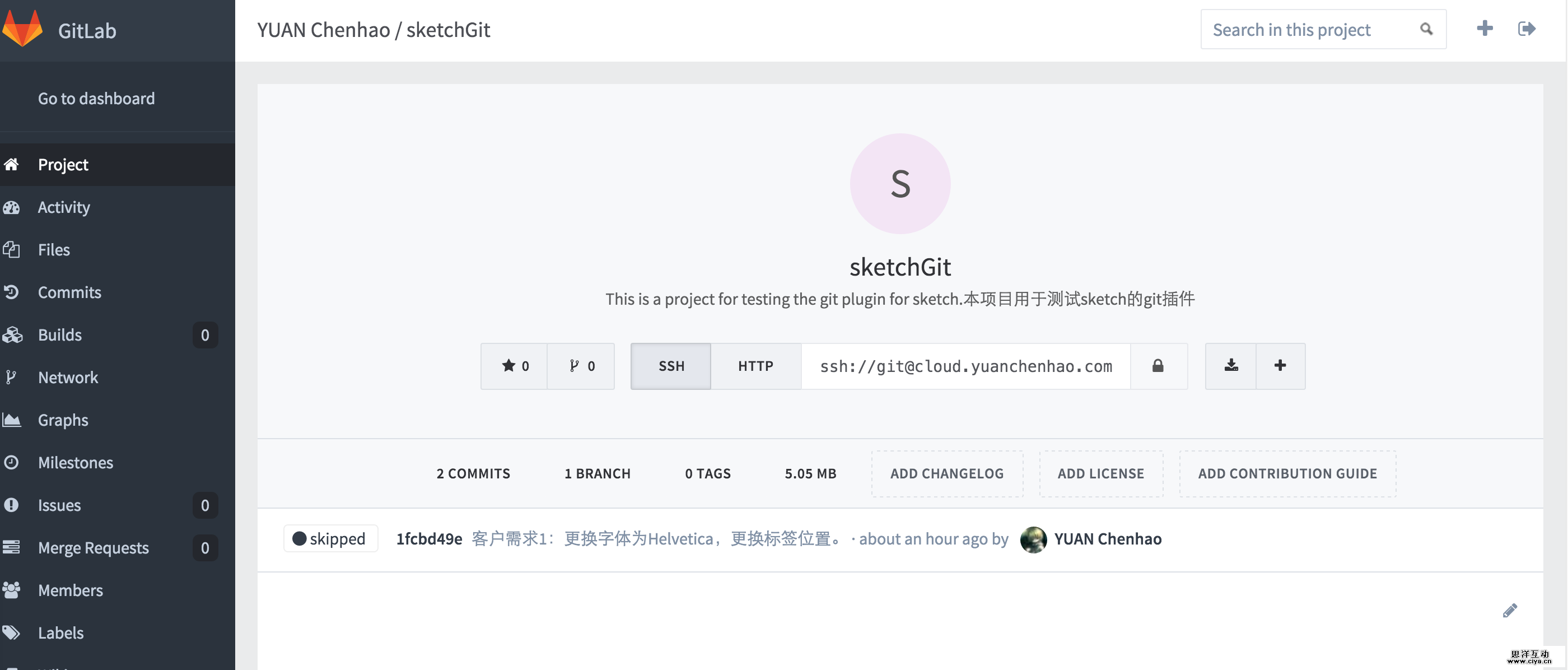1568x670 pixels.
Task: Click the plus icon in top header
Action: pyautogui.click(x=1485, y=29)
